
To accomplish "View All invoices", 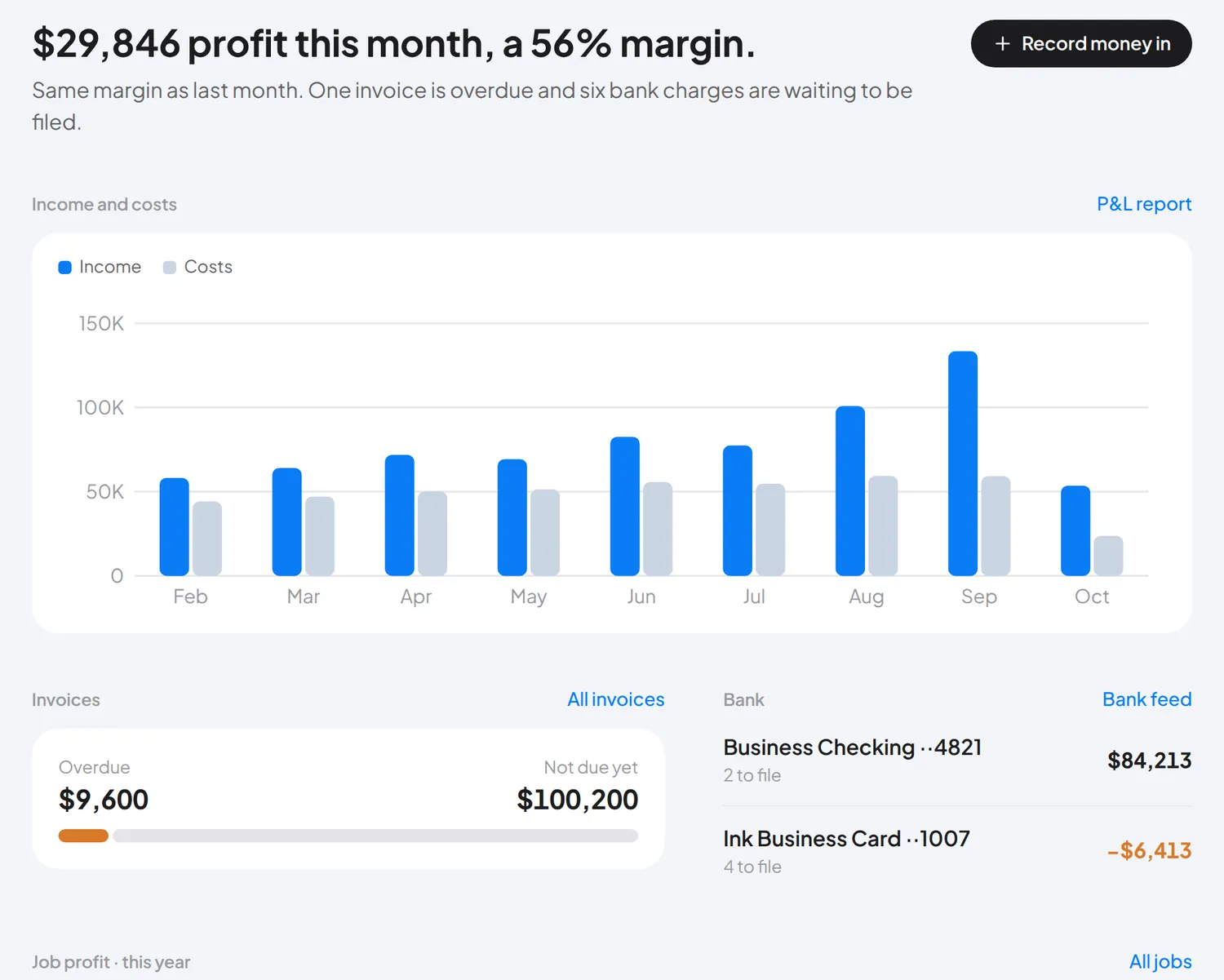I will (x=616, y=699).
